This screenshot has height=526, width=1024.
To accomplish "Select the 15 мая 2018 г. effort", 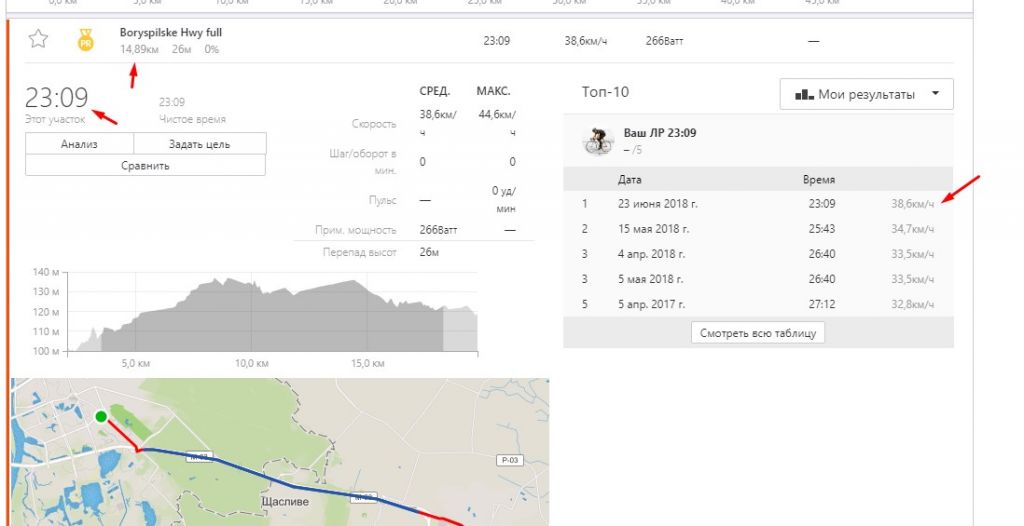I will click(x=656, y=229).
